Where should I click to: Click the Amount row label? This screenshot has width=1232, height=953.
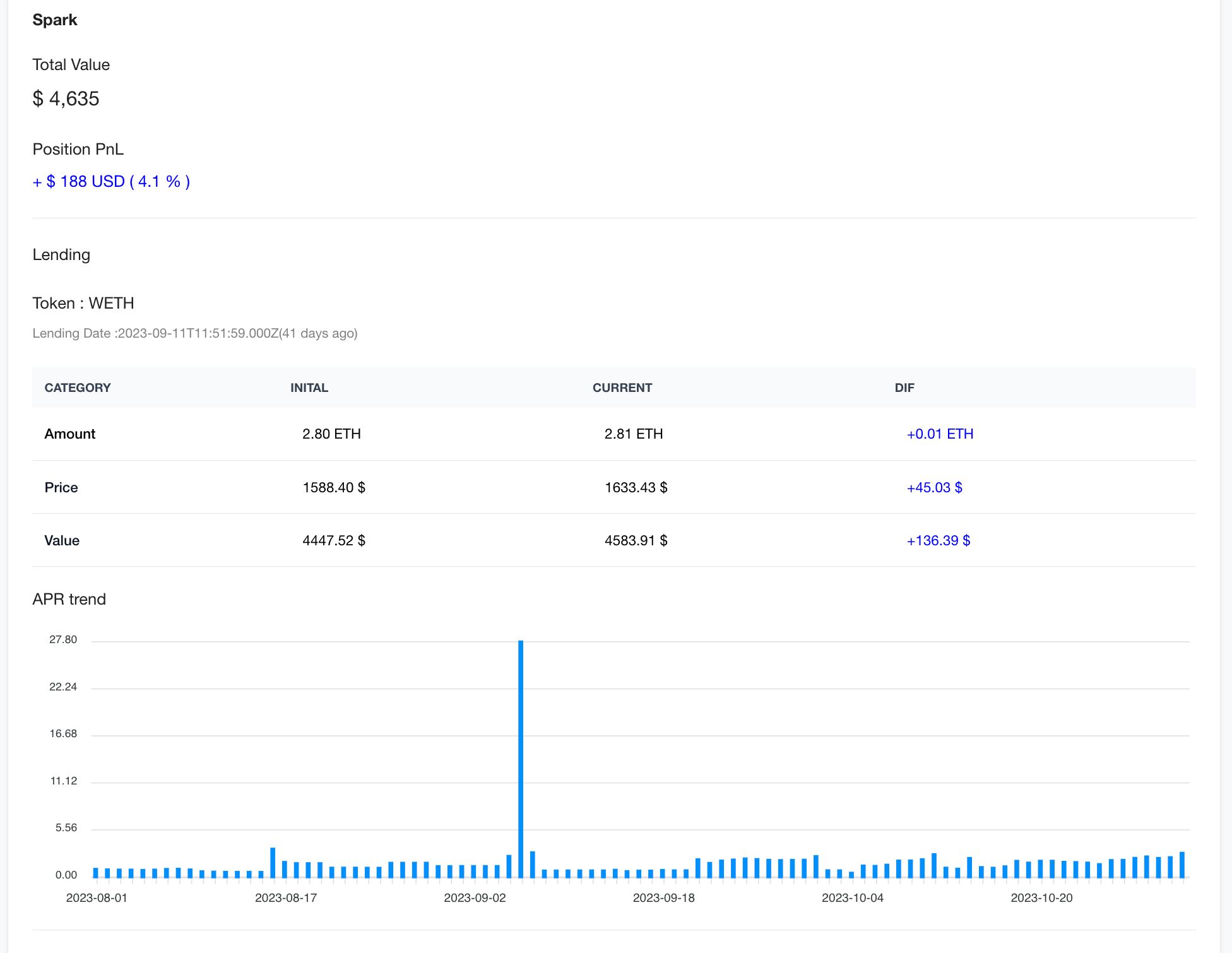point(70,434)
